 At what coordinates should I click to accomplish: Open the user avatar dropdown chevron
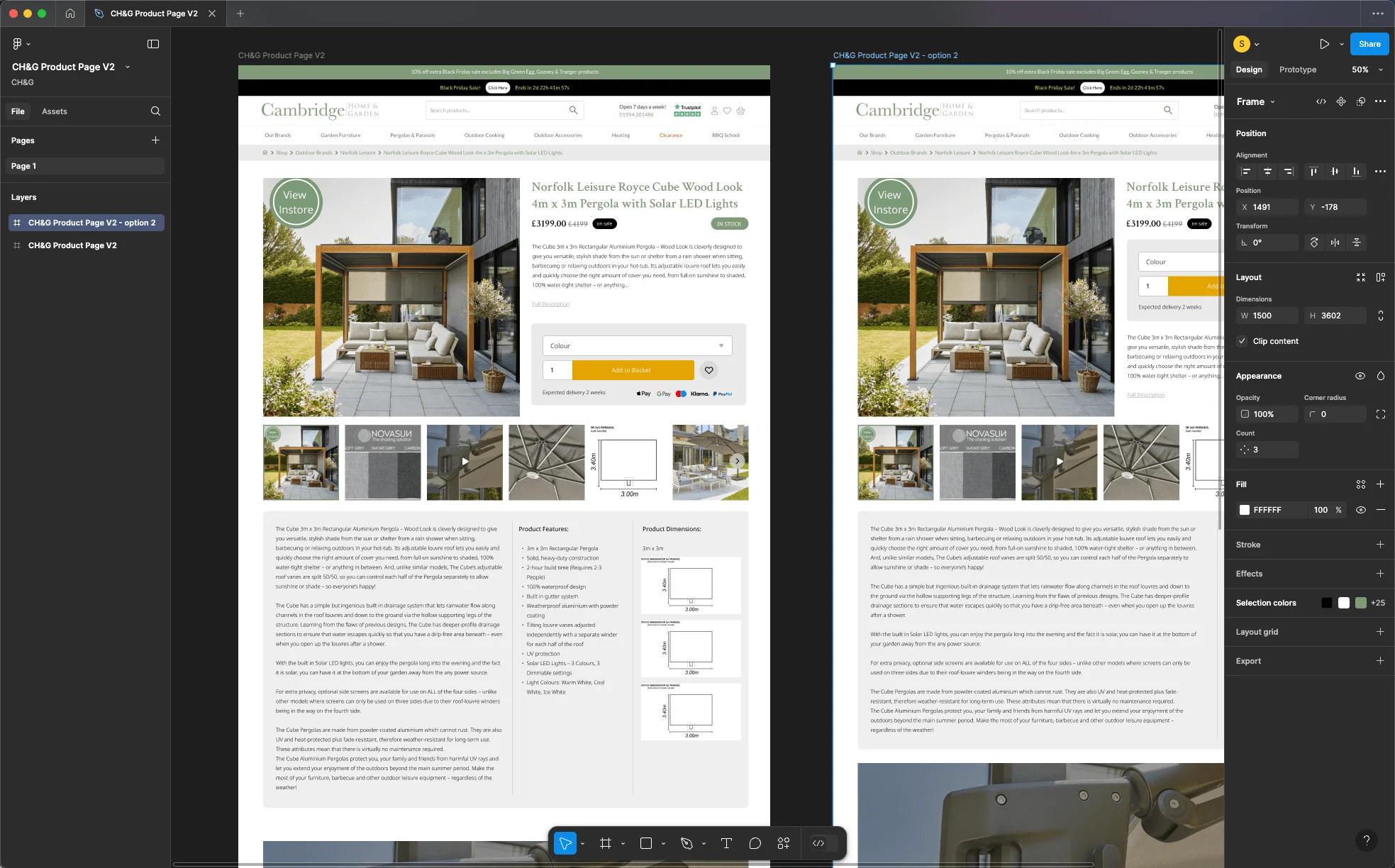(x=1257, y=44)
